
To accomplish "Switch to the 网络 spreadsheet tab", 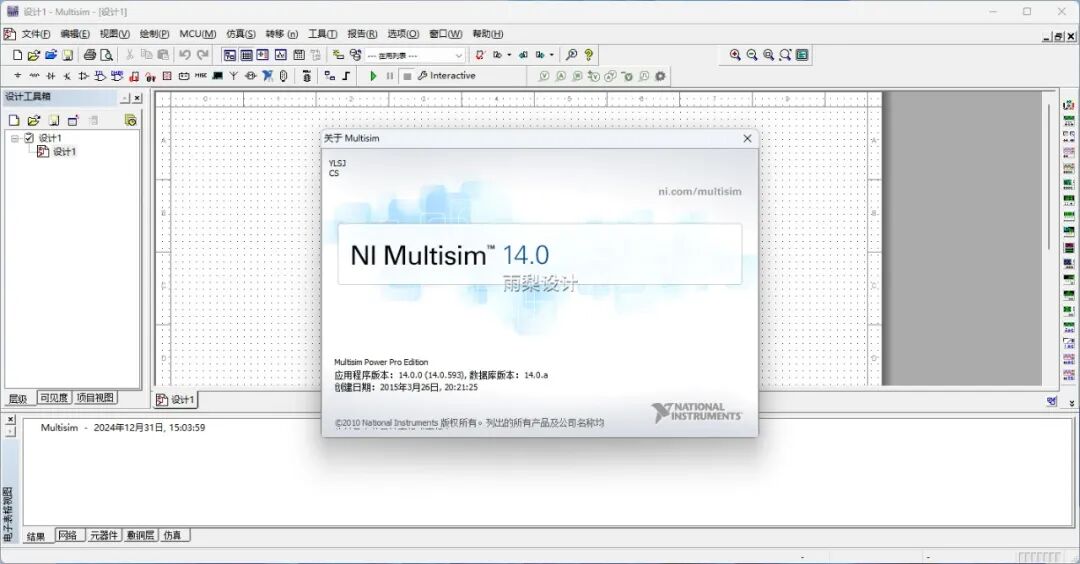I will (68, 535).
